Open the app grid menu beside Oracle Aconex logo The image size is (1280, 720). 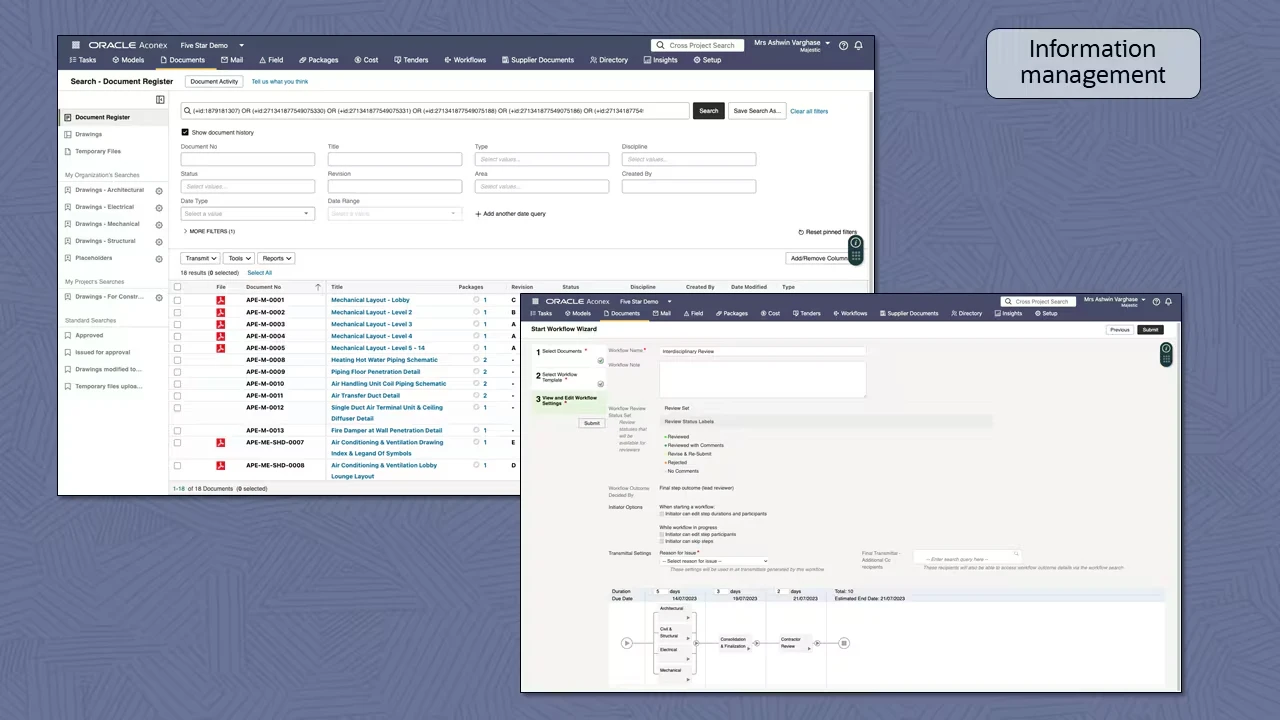click(x=75, y=45)
